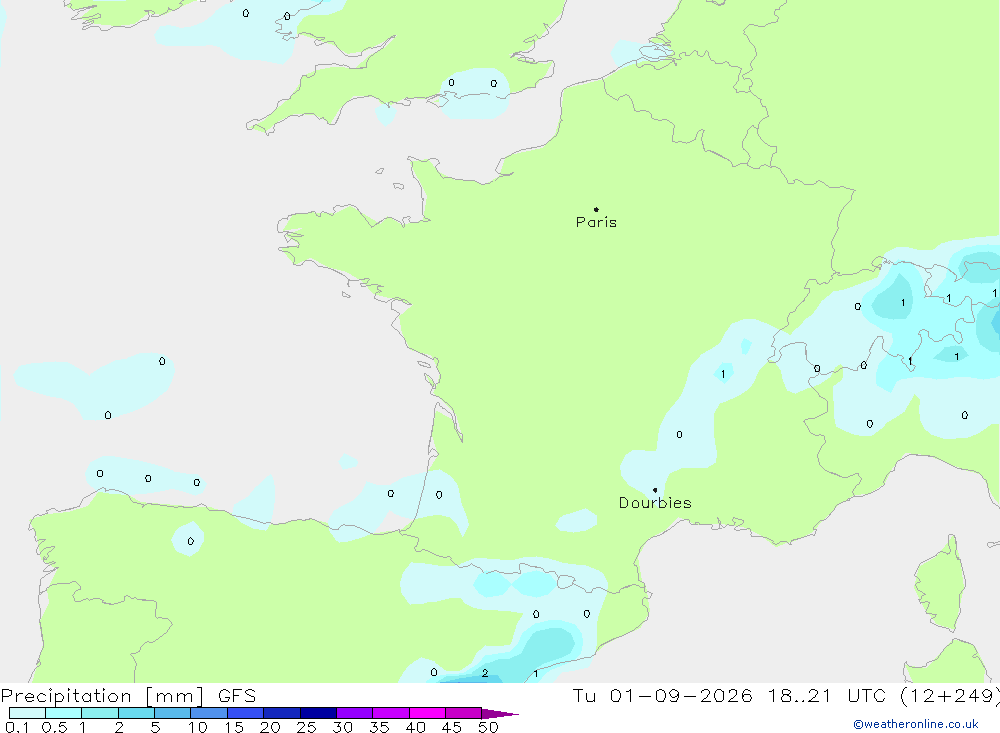Select the Paris map label
The width and height of the screenshot is (1000, 733).
tap(596, 222)
